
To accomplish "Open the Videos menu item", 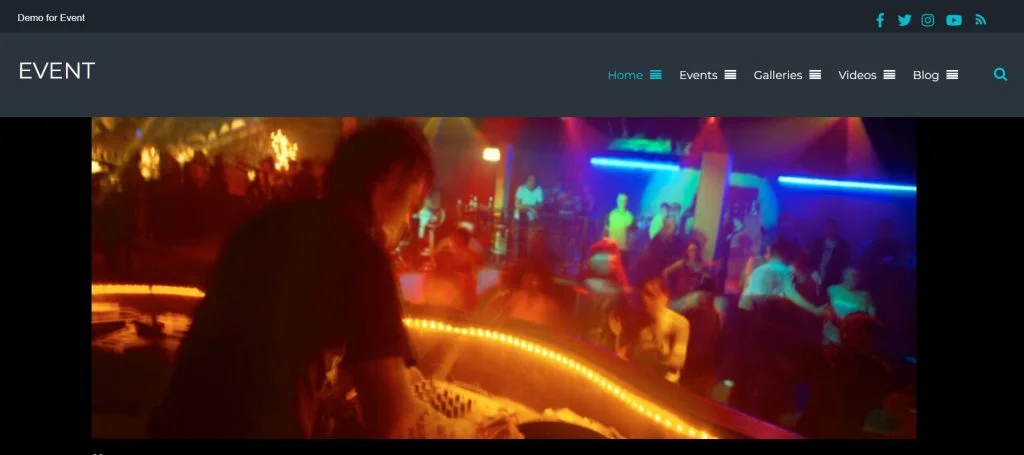I will click(x=857, y=75).
